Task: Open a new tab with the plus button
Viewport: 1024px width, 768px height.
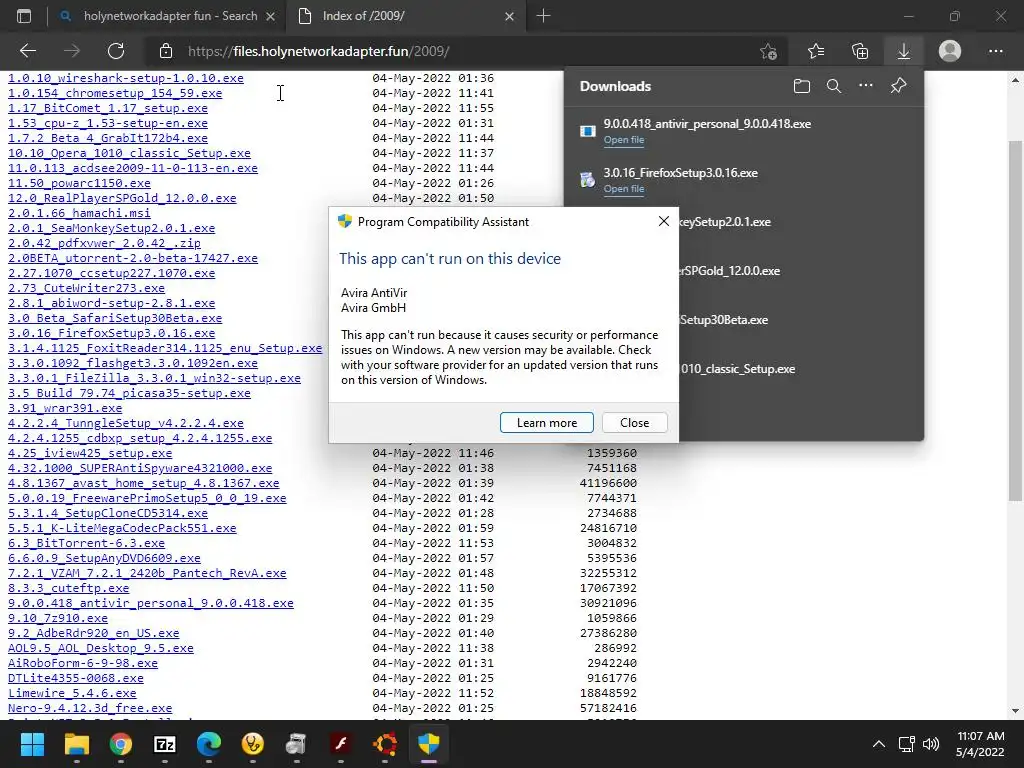Action: [x=543, y=16]
